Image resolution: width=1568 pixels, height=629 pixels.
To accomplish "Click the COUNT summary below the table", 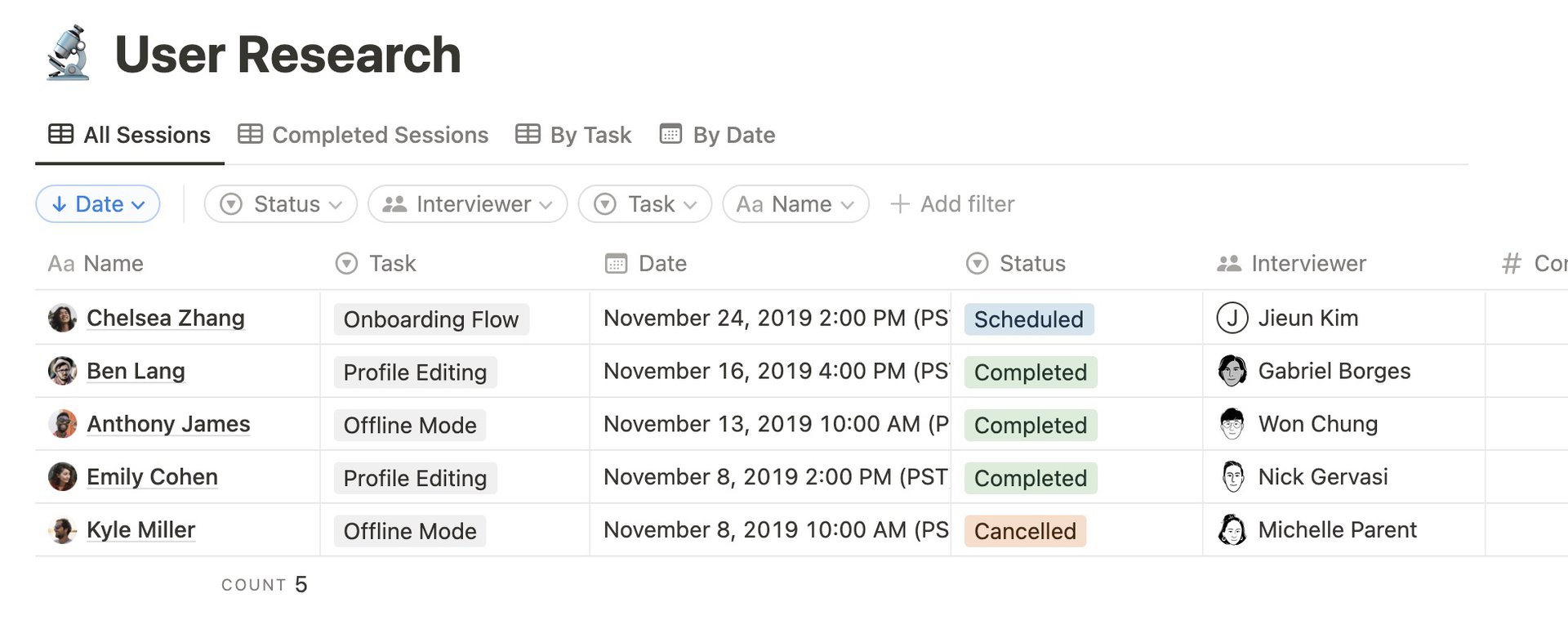I will (264, 585).
